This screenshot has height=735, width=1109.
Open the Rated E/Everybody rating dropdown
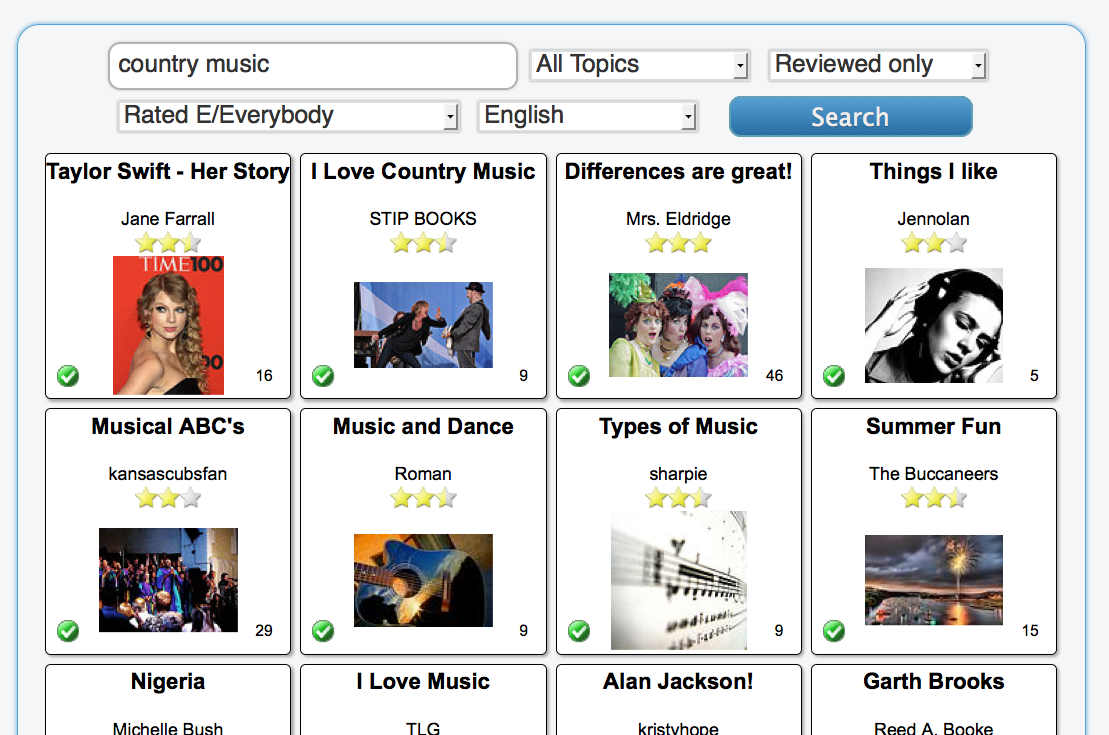[x=288, y=116]
